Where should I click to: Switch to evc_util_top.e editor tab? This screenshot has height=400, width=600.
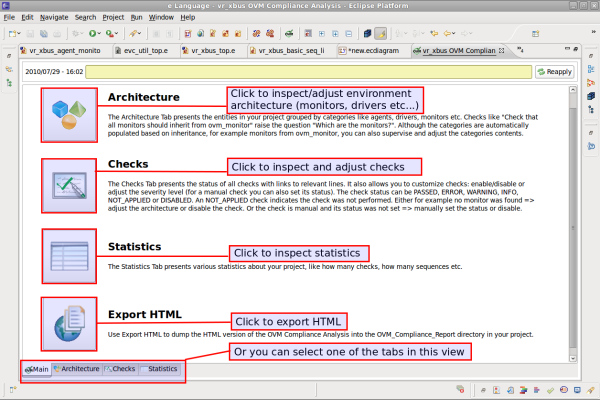click(x=145, y=51)
